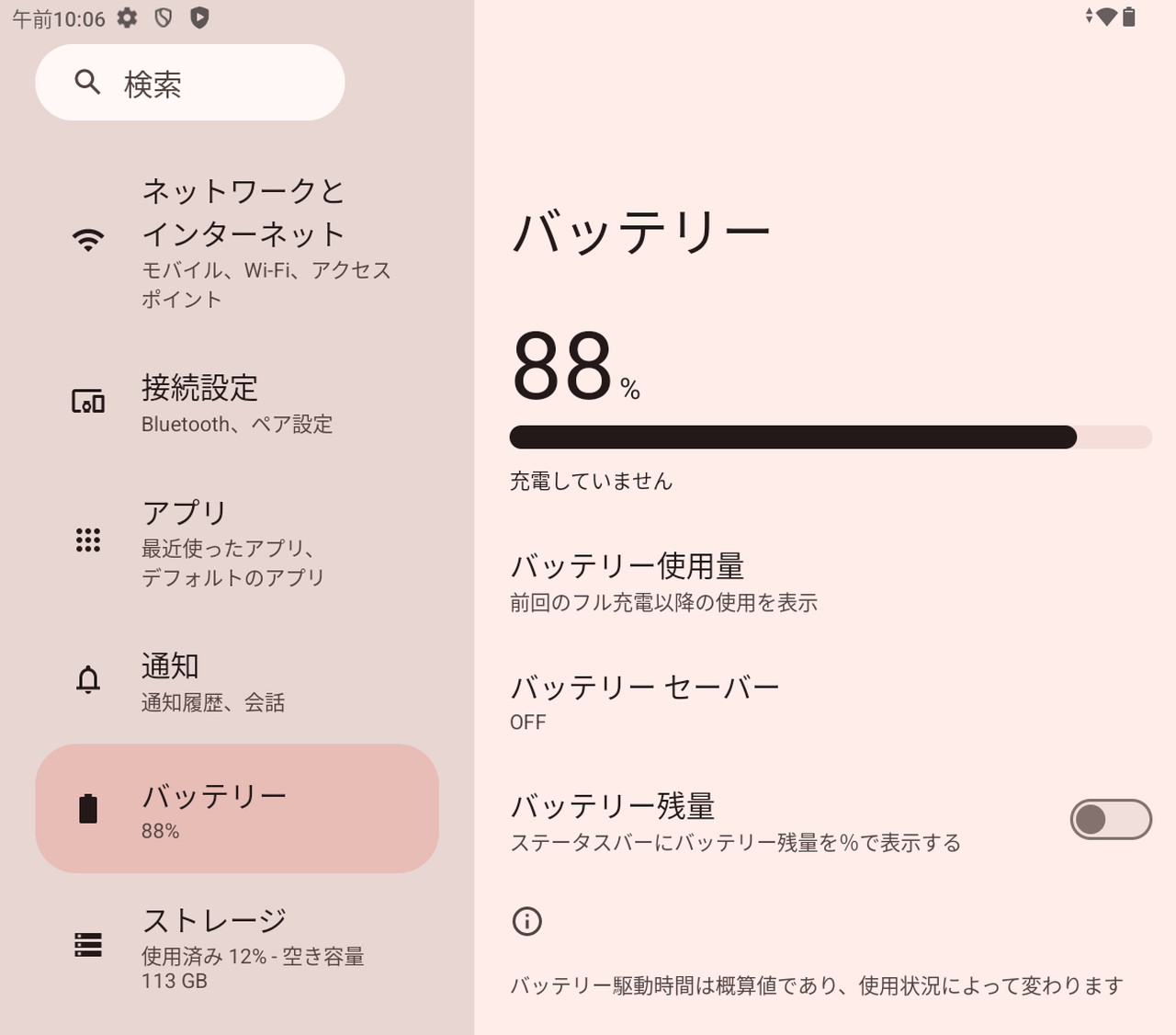Click the battery icon in sidebar
The image size is (1176, 1035).
point(88,809)
